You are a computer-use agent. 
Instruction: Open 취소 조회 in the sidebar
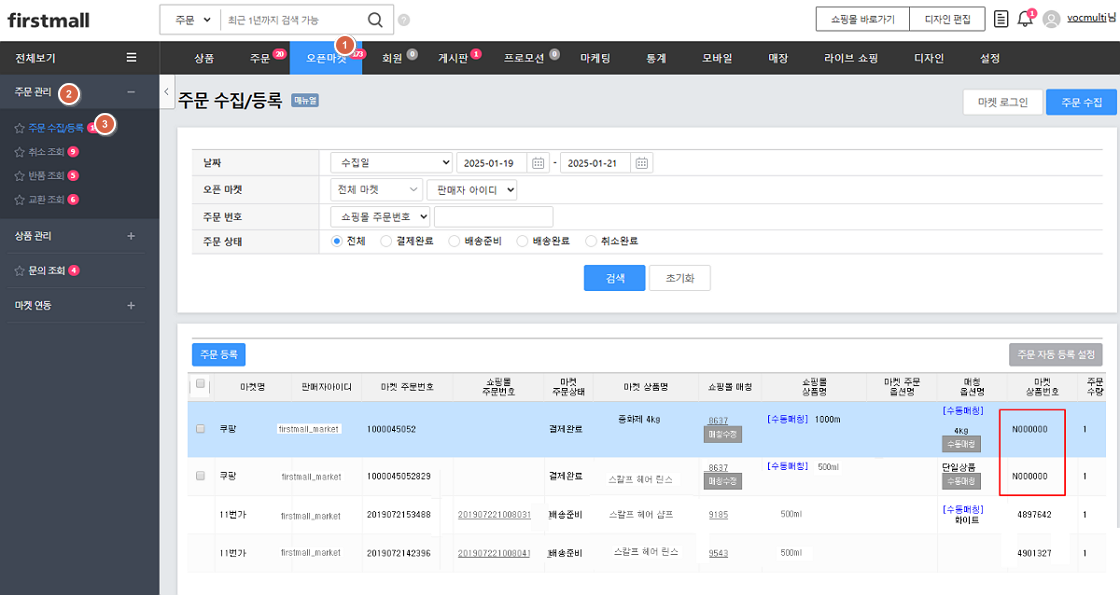pyautogui.click(x=46, y=152)
